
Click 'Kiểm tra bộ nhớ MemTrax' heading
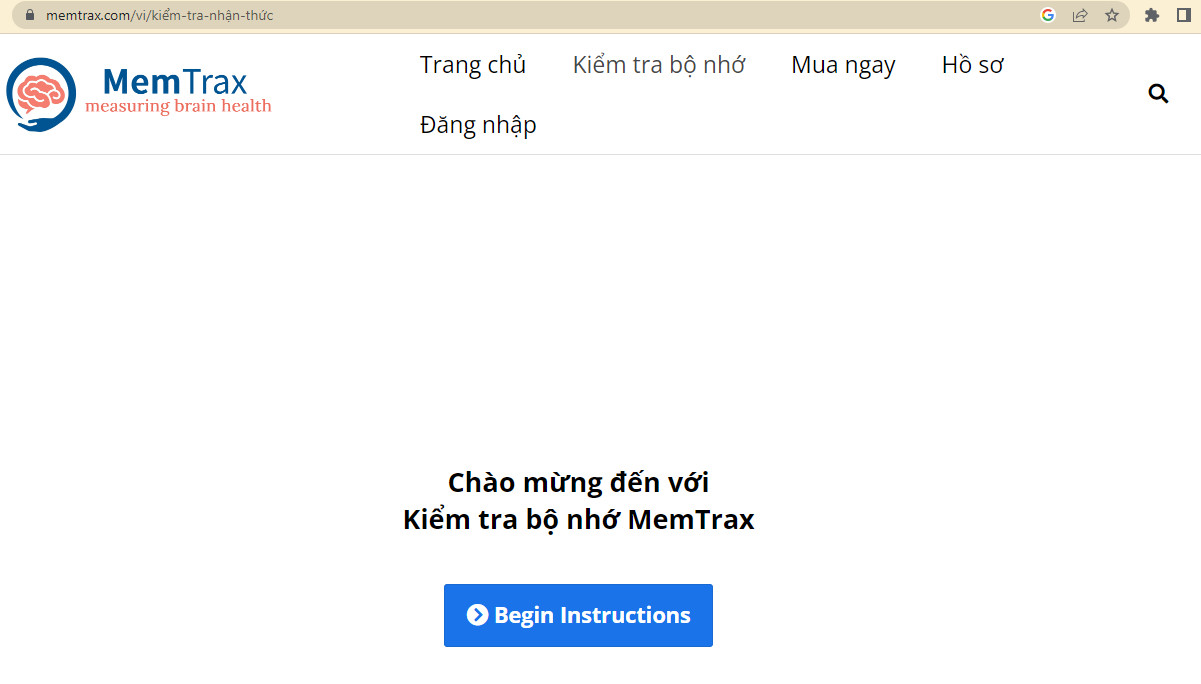(578, 520)
